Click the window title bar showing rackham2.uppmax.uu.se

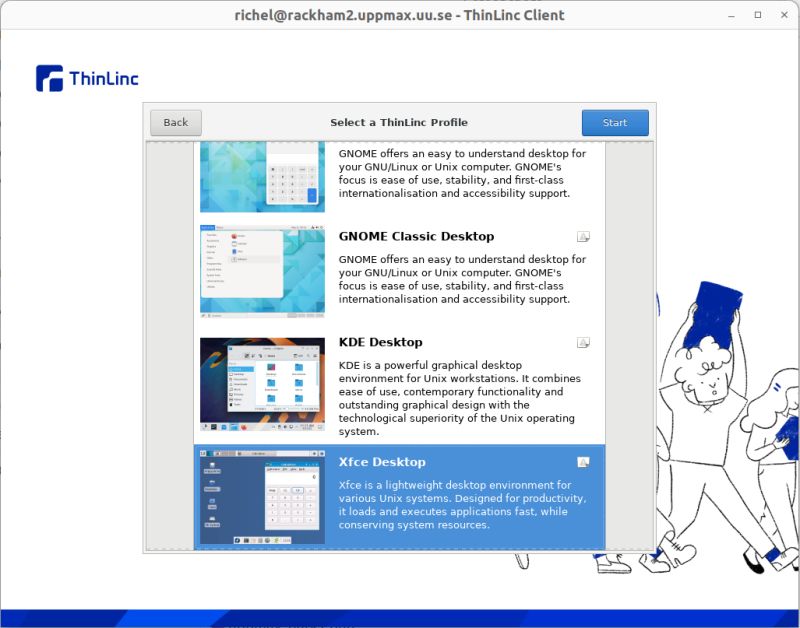point(400,15)
